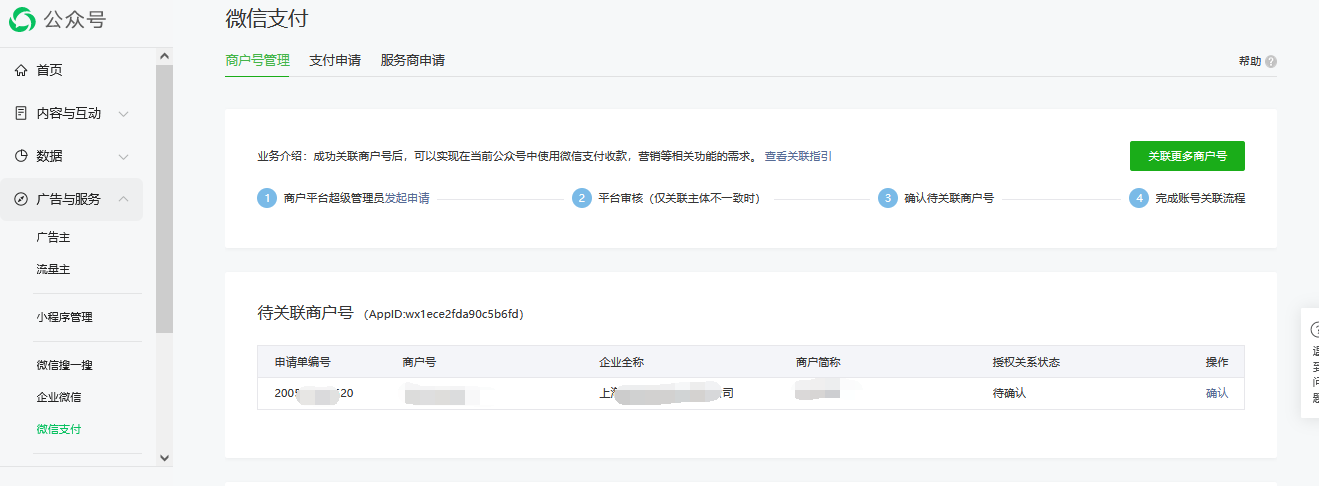Collapse the 广告与服务 menu chevron

124,199
